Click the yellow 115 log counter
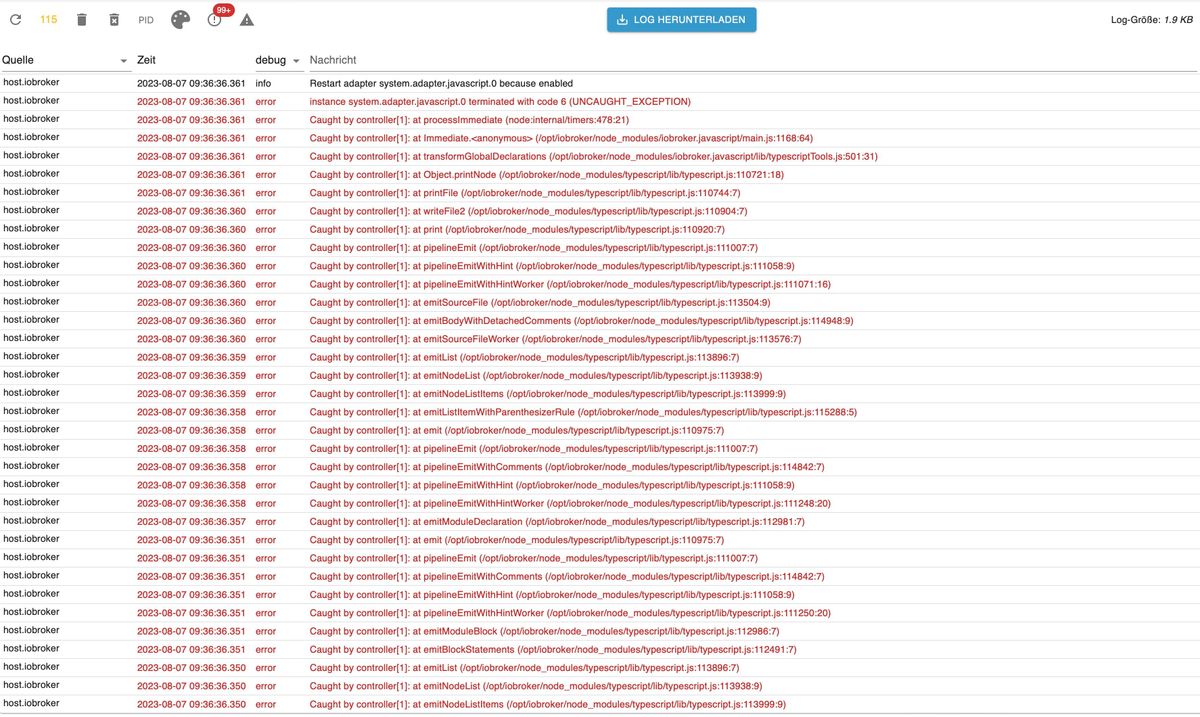This screenshot has width=1200, height=717. [x=48, y=19]
